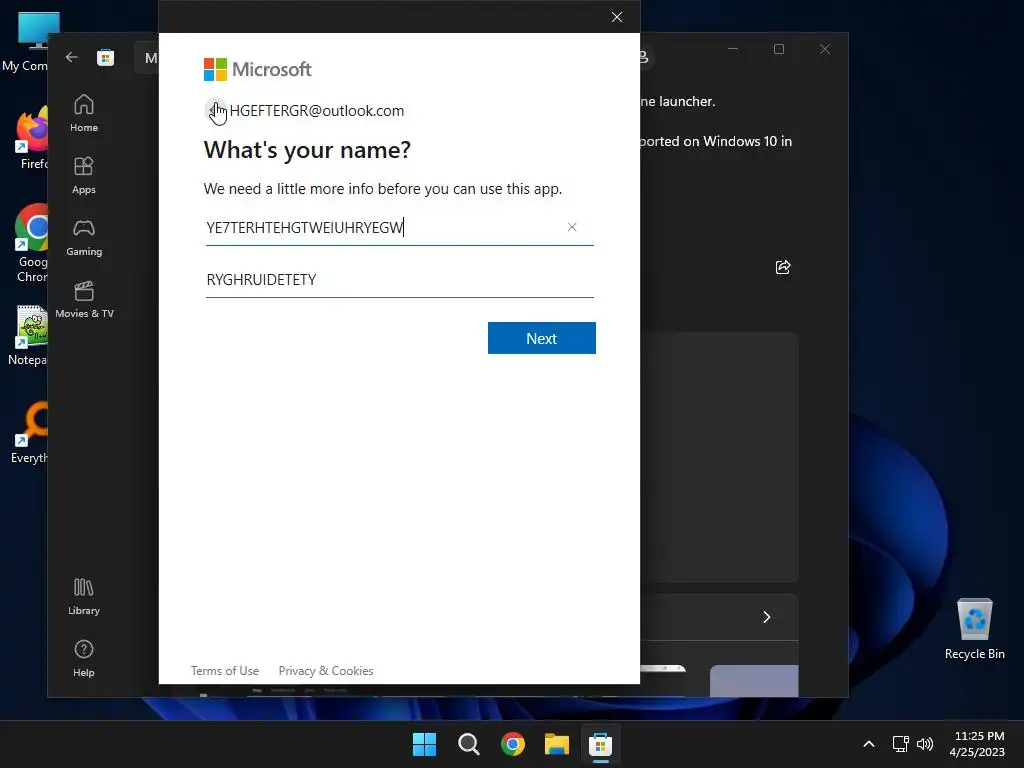Select the Everything desktop shortcut
The width and height of the screenshot is (1024, 768).
30,432
